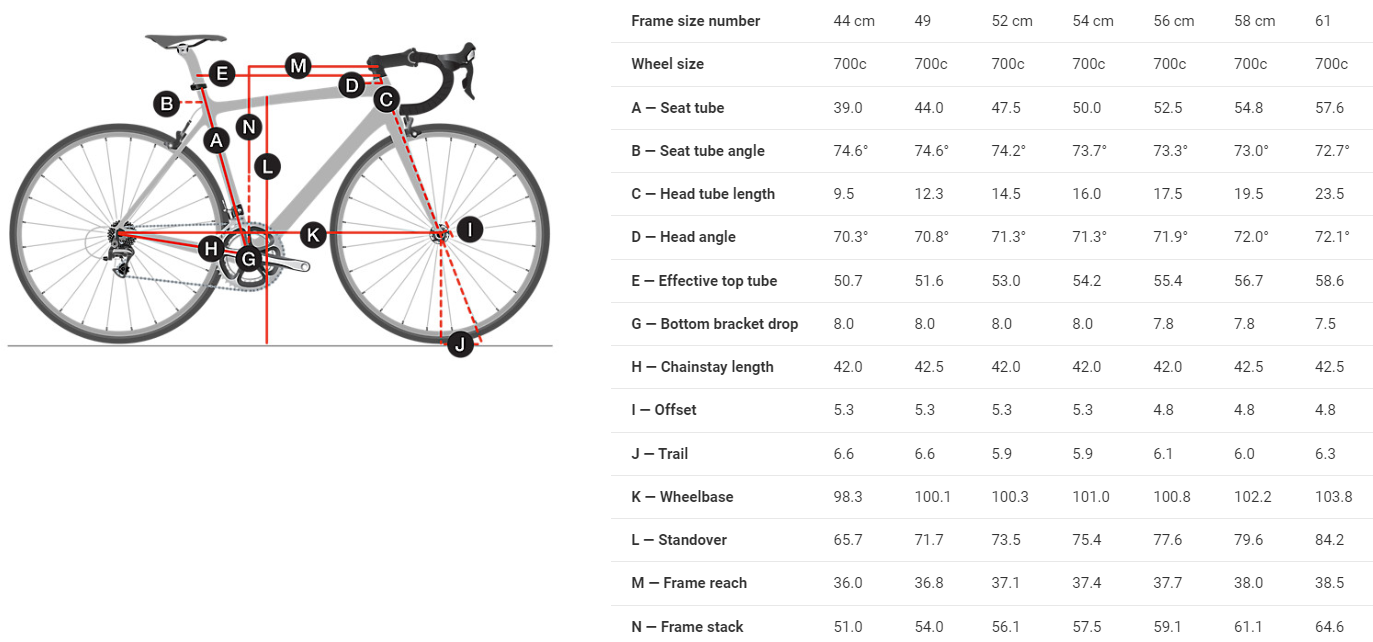
Task: Select the I offset marker on front wheel
Action: click(469, 230)
